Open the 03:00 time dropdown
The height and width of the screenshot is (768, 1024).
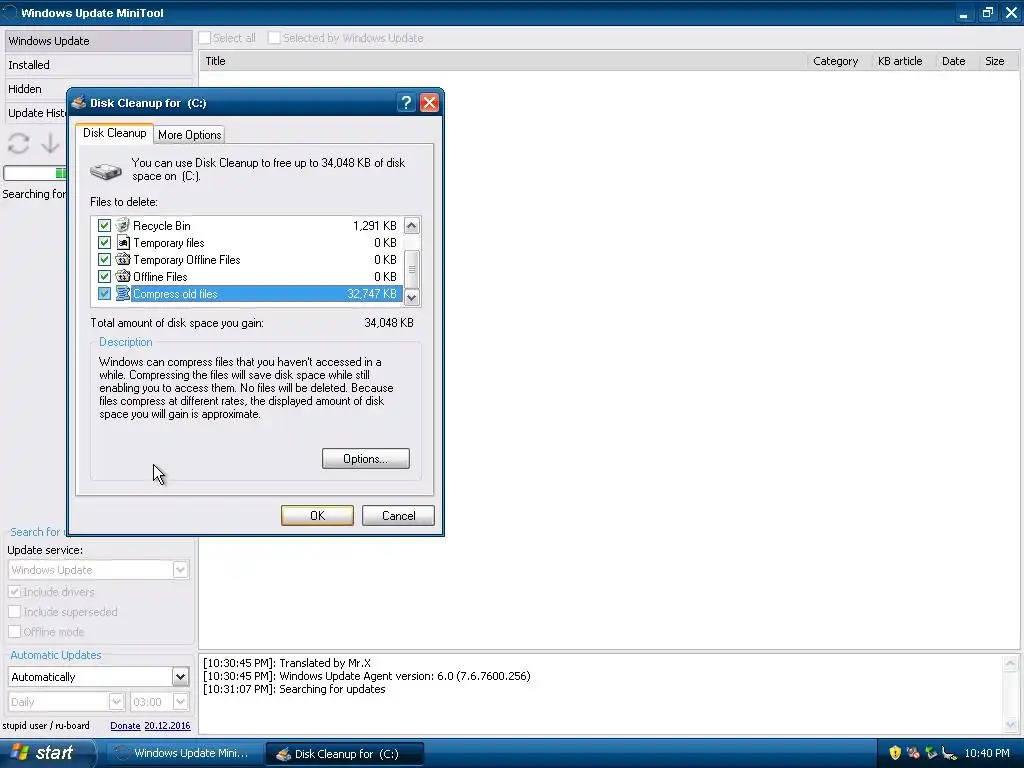click(180, 702)
